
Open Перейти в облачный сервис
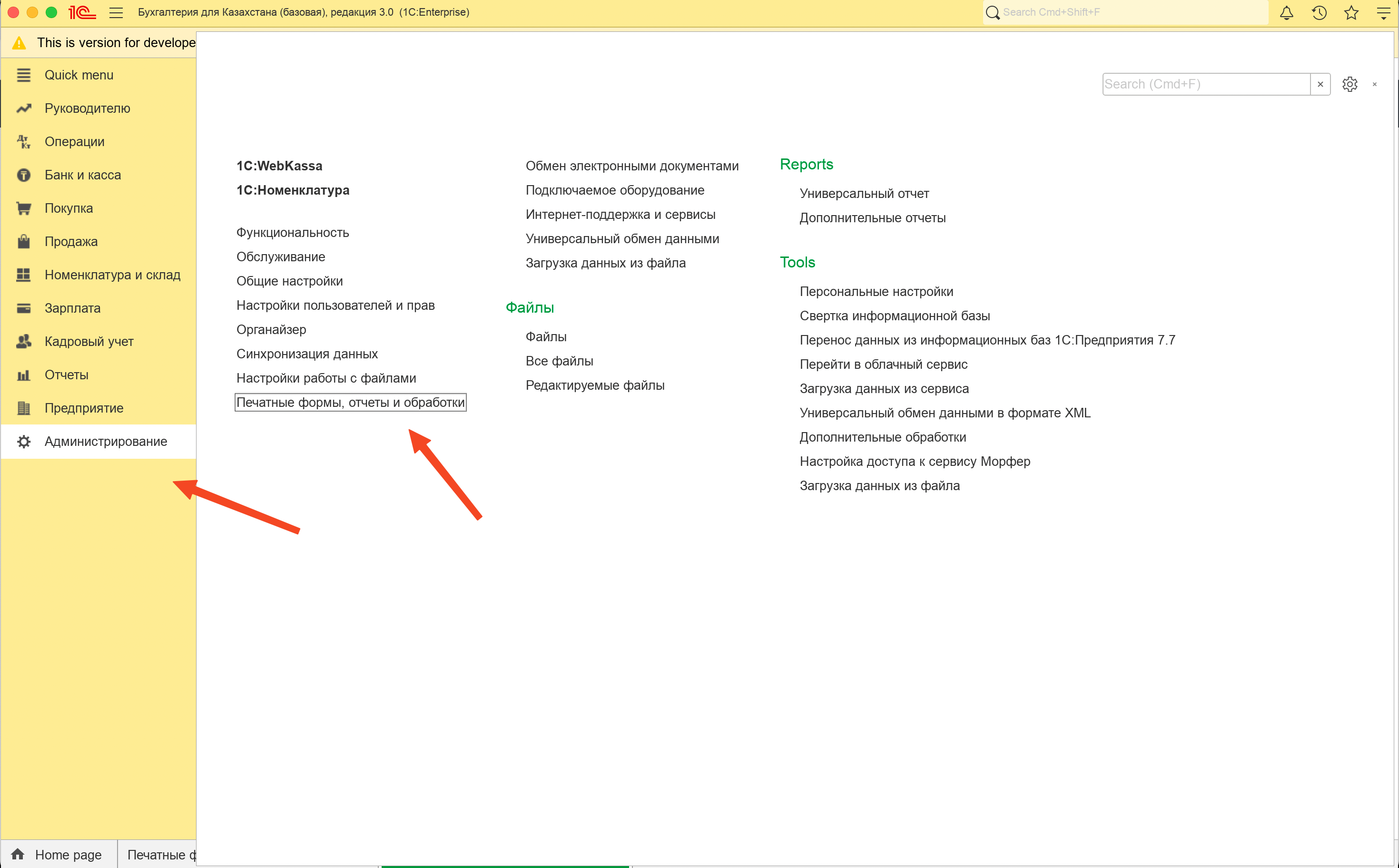click(x=884, y=364)
